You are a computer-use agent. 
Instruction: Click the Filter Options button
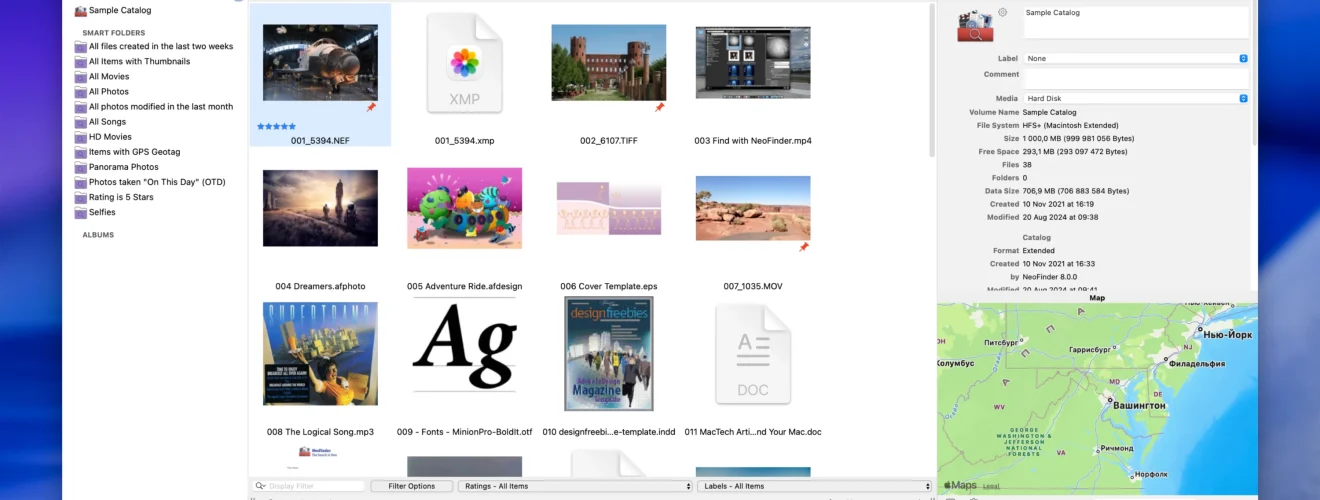click(412, 486)
